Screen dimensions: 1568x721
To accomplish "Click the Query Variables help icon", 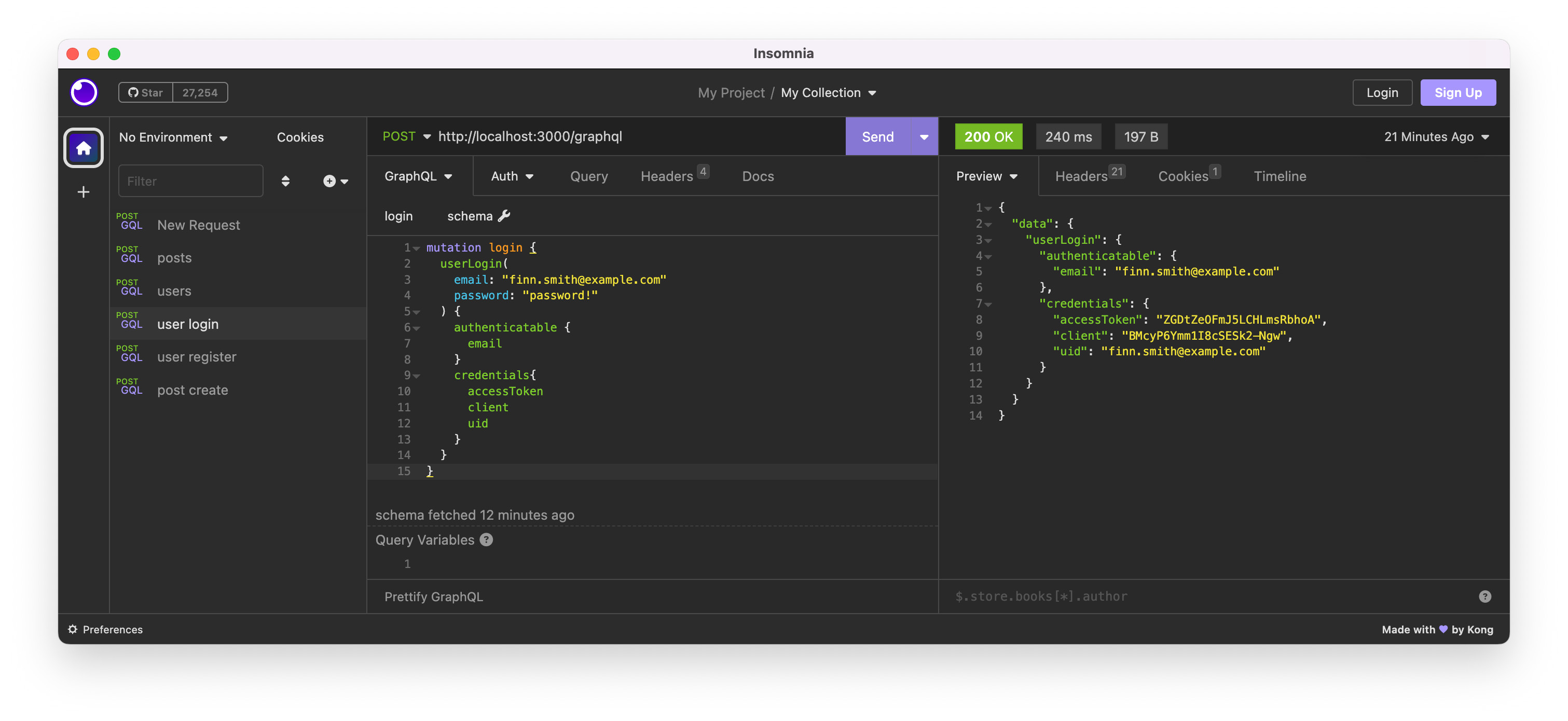I will pos(486,539).
